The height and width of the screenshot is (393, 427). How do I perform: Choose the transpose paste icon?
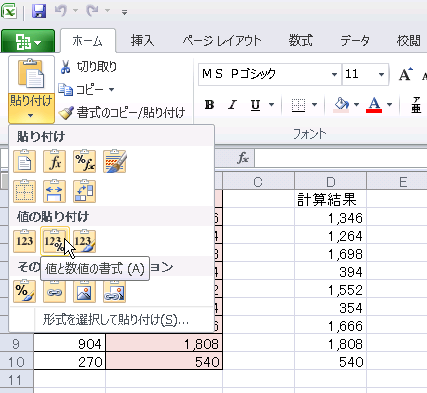click(x=84, y=191)
